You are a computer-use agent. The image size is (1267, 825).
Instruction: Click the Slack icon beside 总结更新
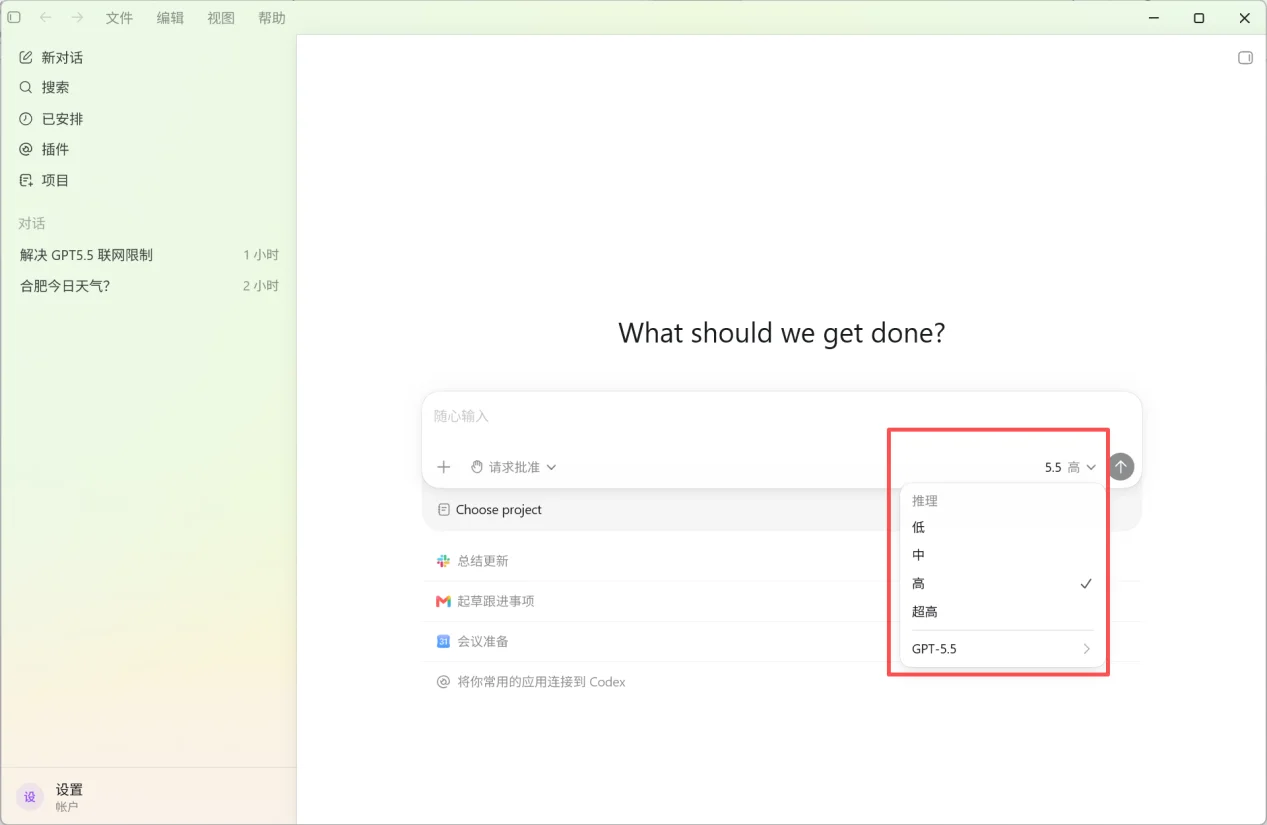pos(443,561)
